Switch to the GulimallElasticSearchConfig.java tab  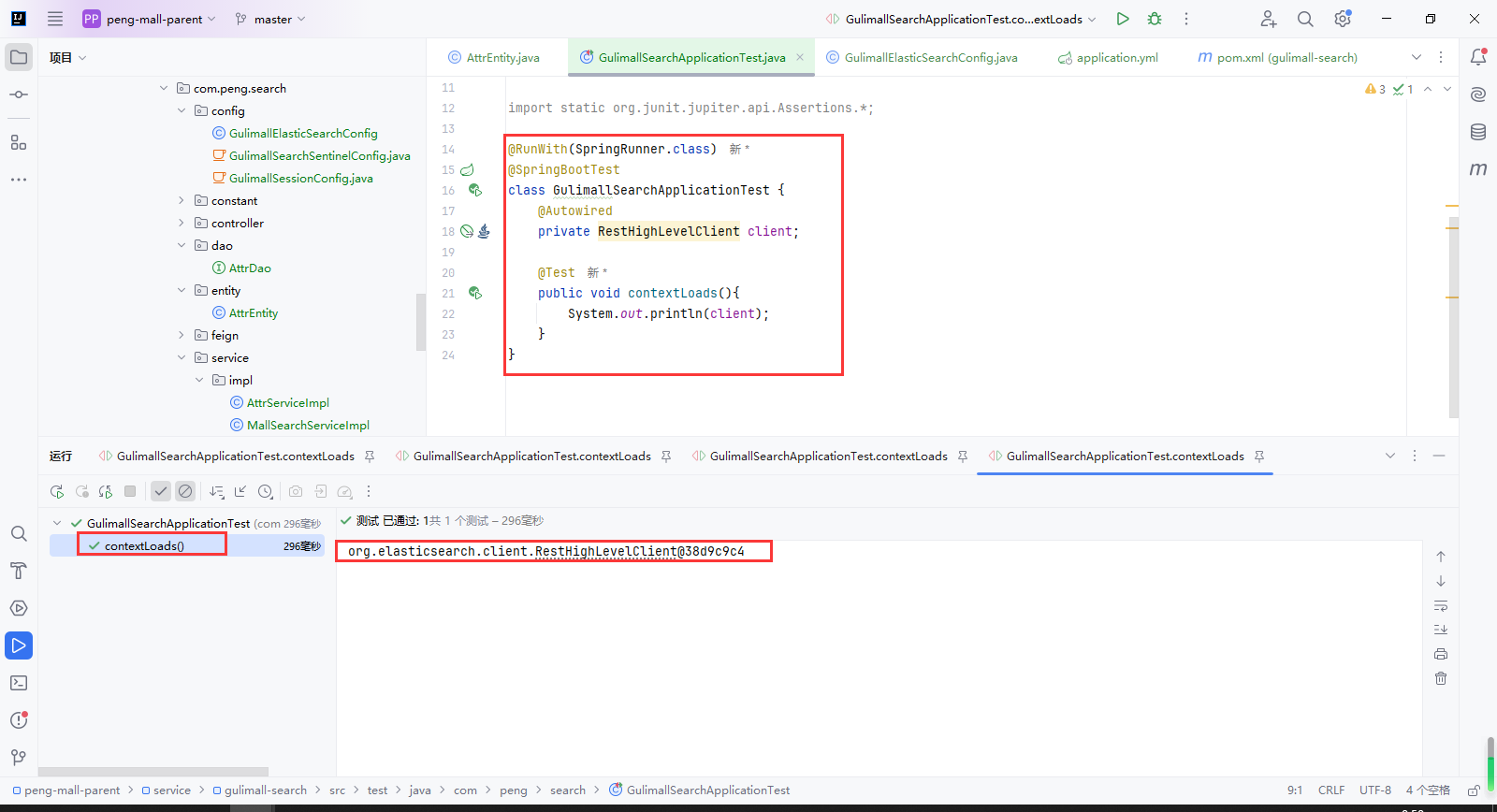tap(922, 58)
